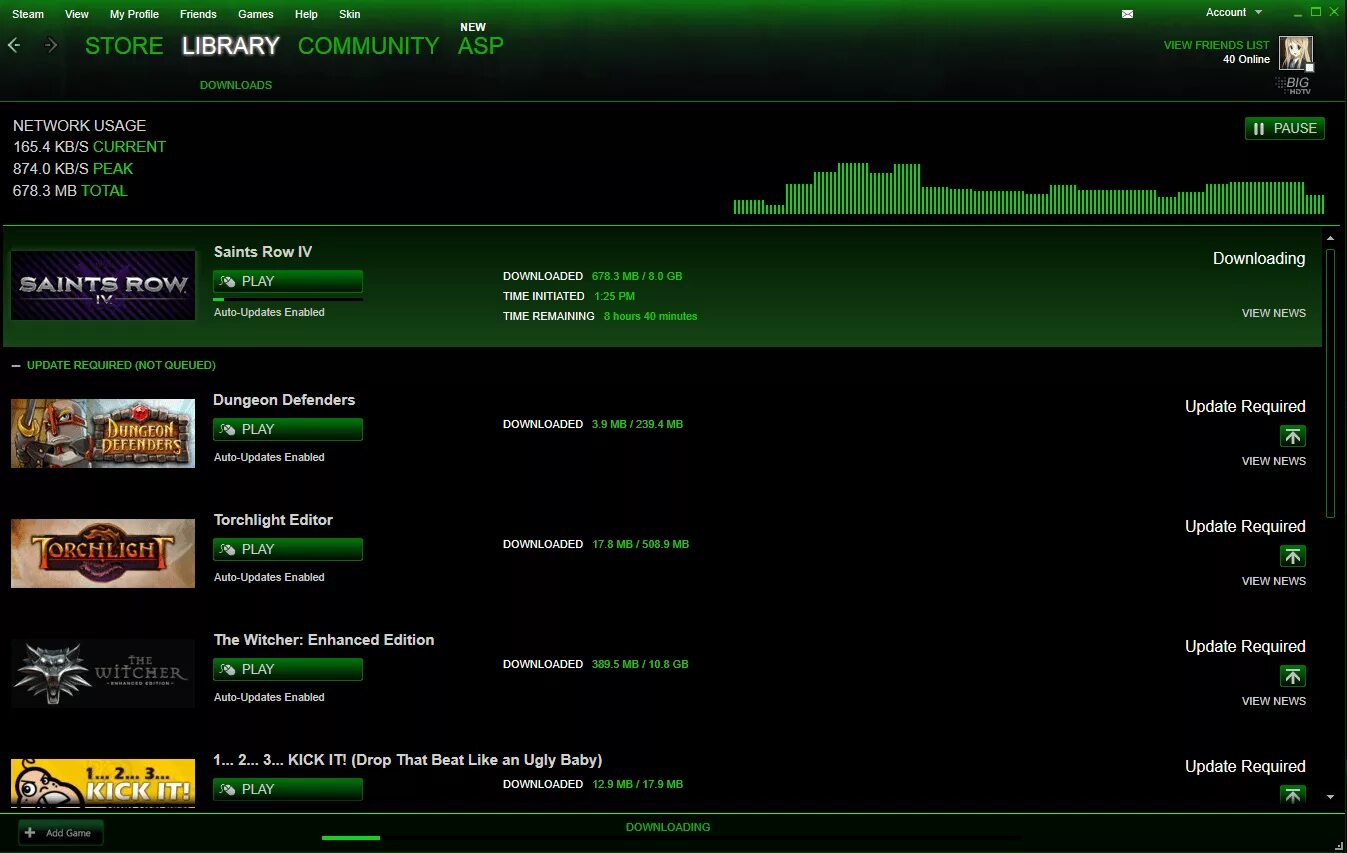1347x853 pixels.
Task: Click the Add Game button
Action: pos(61,832)
